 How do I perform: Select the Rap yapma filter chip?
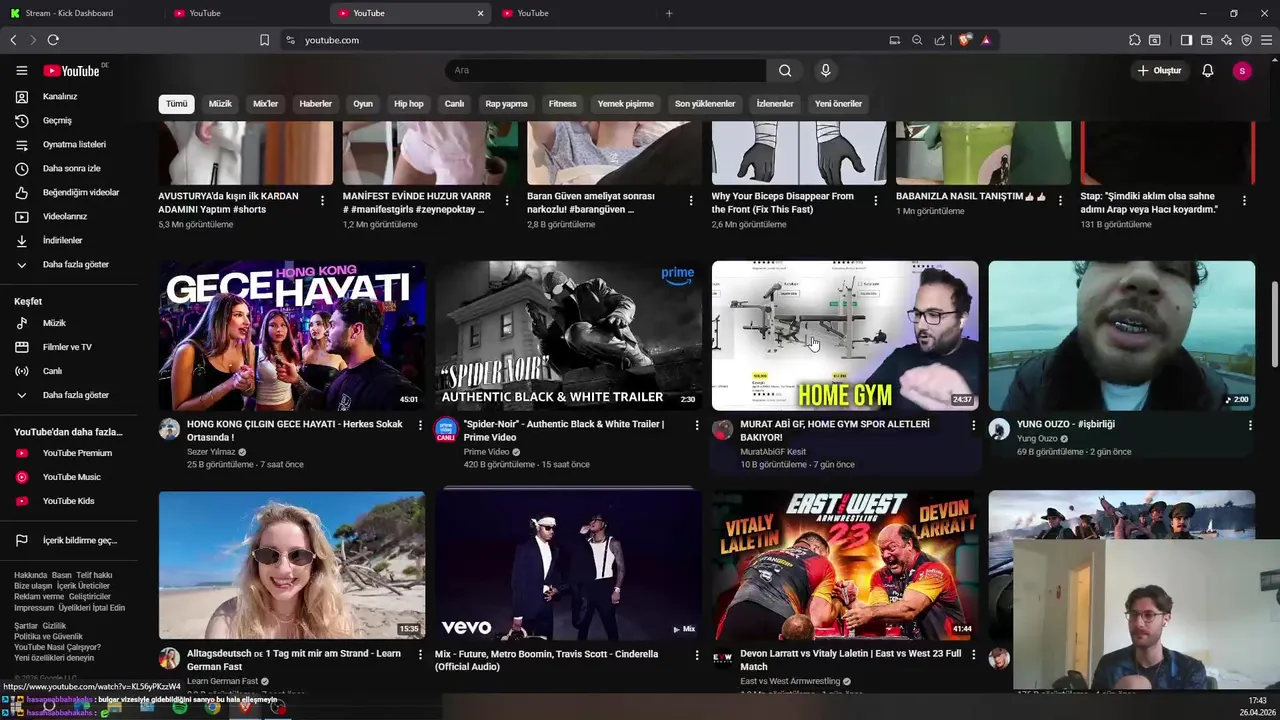[x=506, y=104]
